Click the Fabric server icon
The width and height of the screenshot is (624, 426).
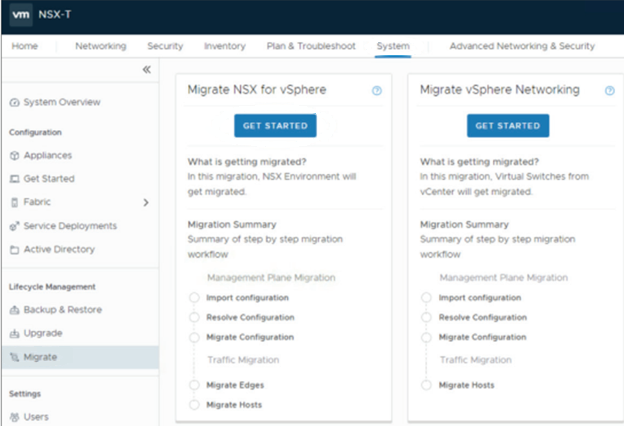click(14, 202)
